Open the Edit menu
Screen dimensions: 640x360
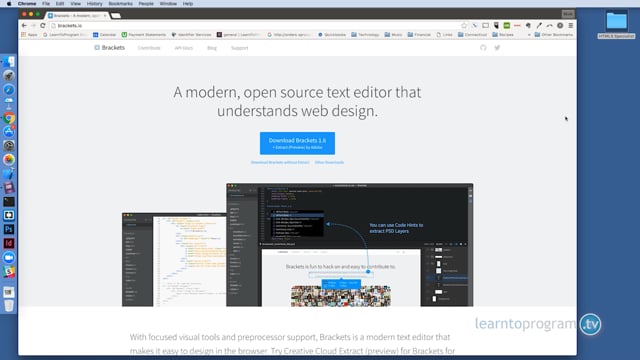60,4
